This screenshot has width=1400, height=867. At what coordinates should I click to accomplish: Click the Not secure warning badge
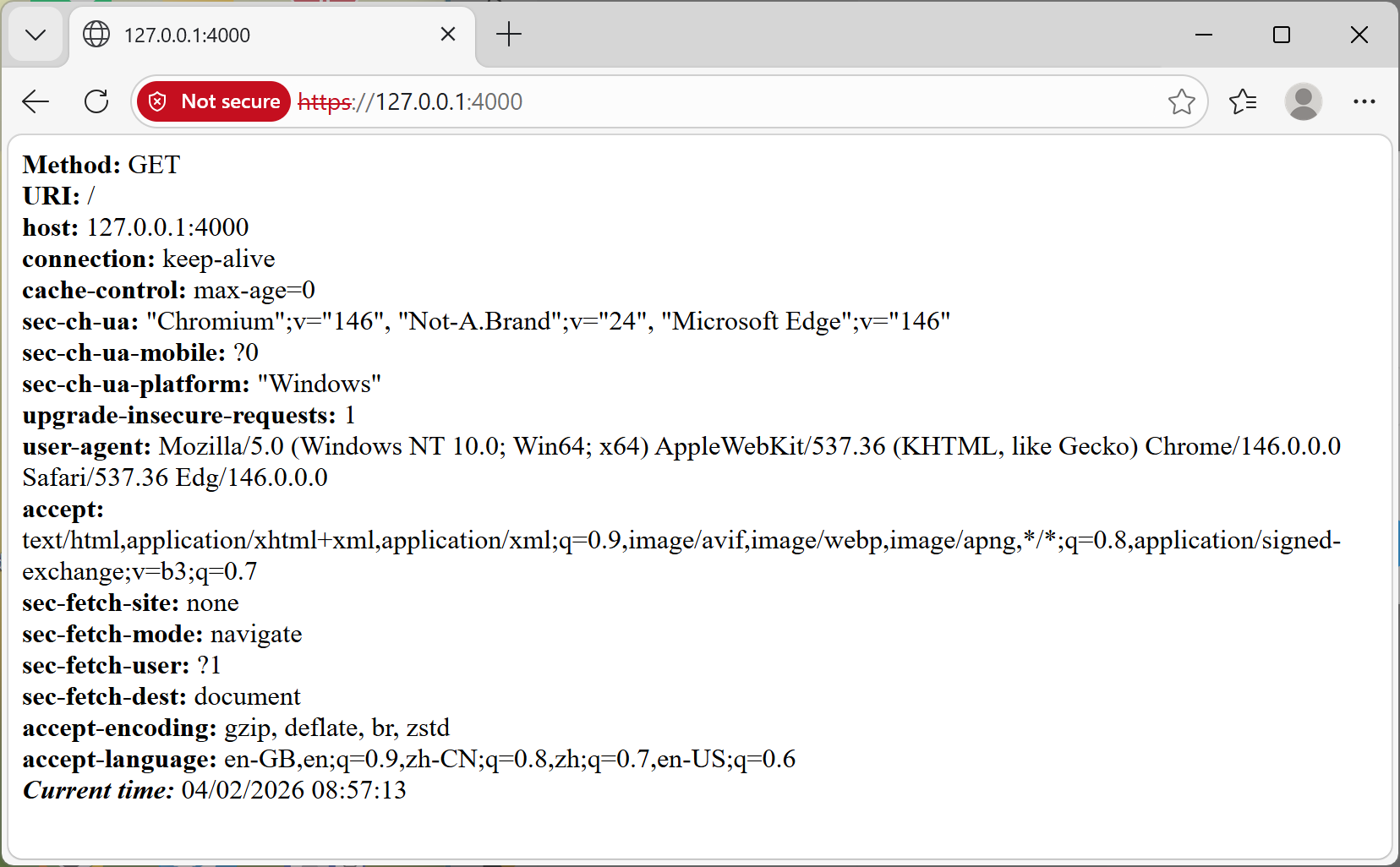[213, 101]
